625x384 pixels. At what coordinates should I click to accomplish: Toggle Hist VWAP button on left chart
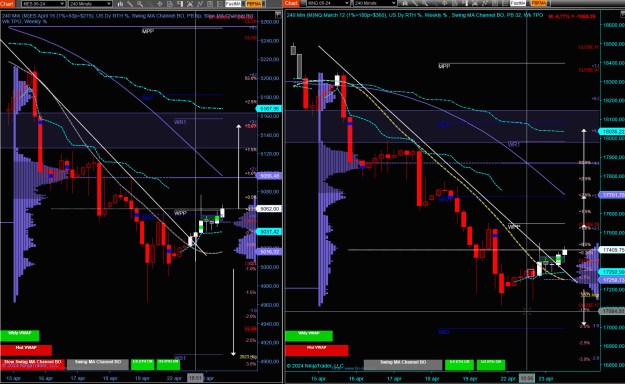click(26, 350)
